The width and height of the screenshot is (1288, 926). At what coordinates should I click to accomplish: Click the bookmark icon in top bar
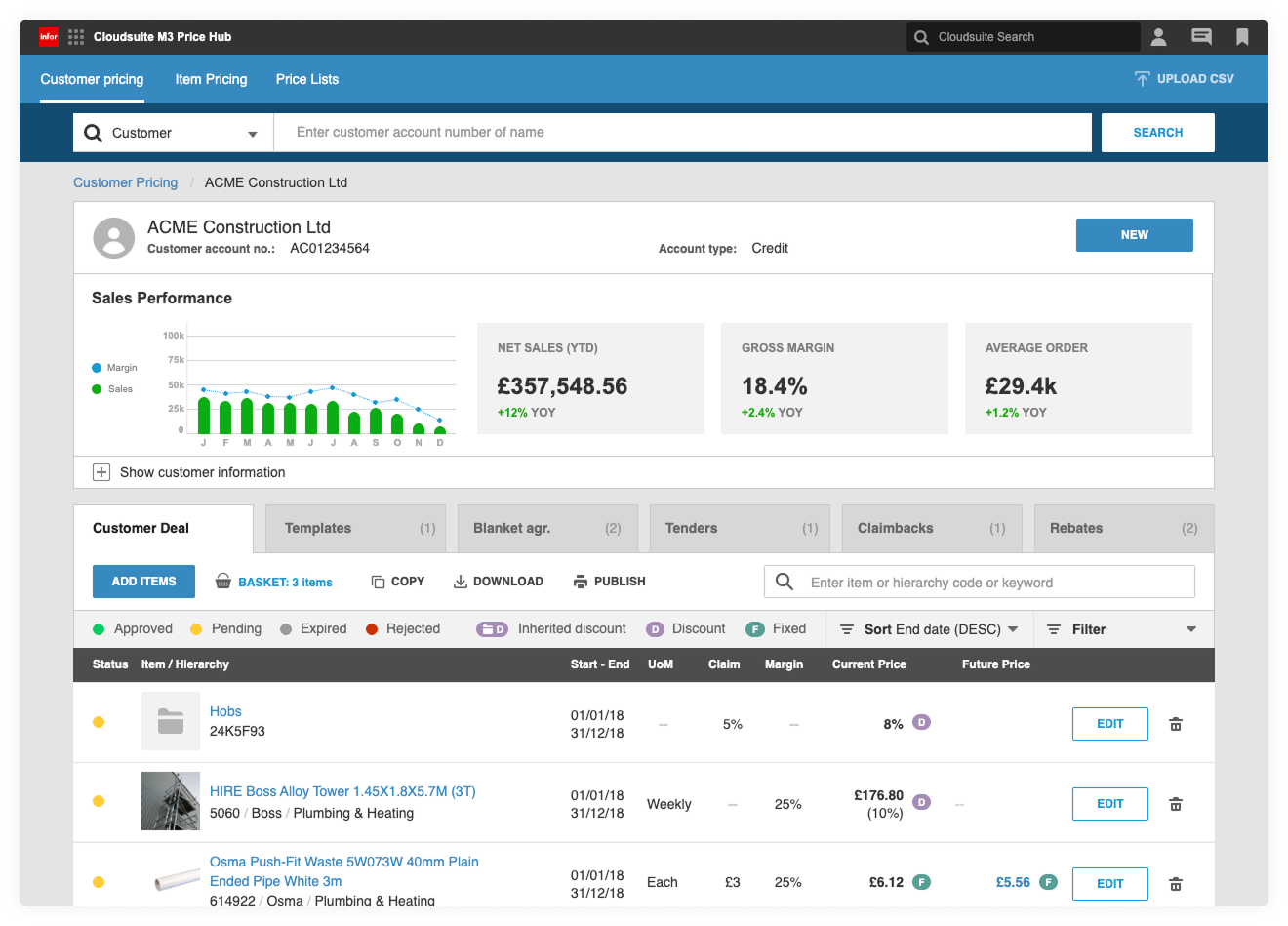click(x=1242, y=37)
